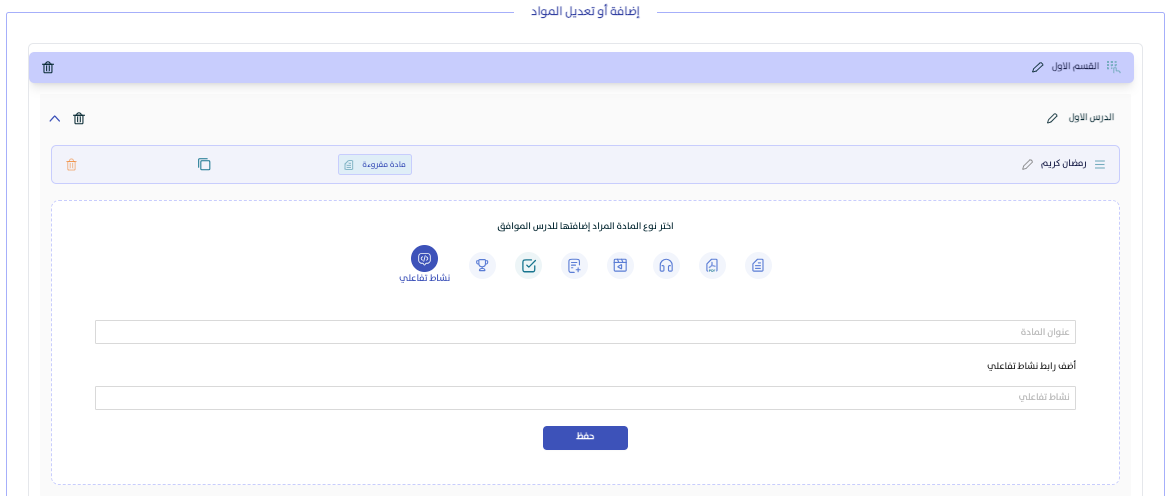This screenshot has width=1172, height=496.
Task: Choose the trophy material type icon
Action: pos(482,265)
